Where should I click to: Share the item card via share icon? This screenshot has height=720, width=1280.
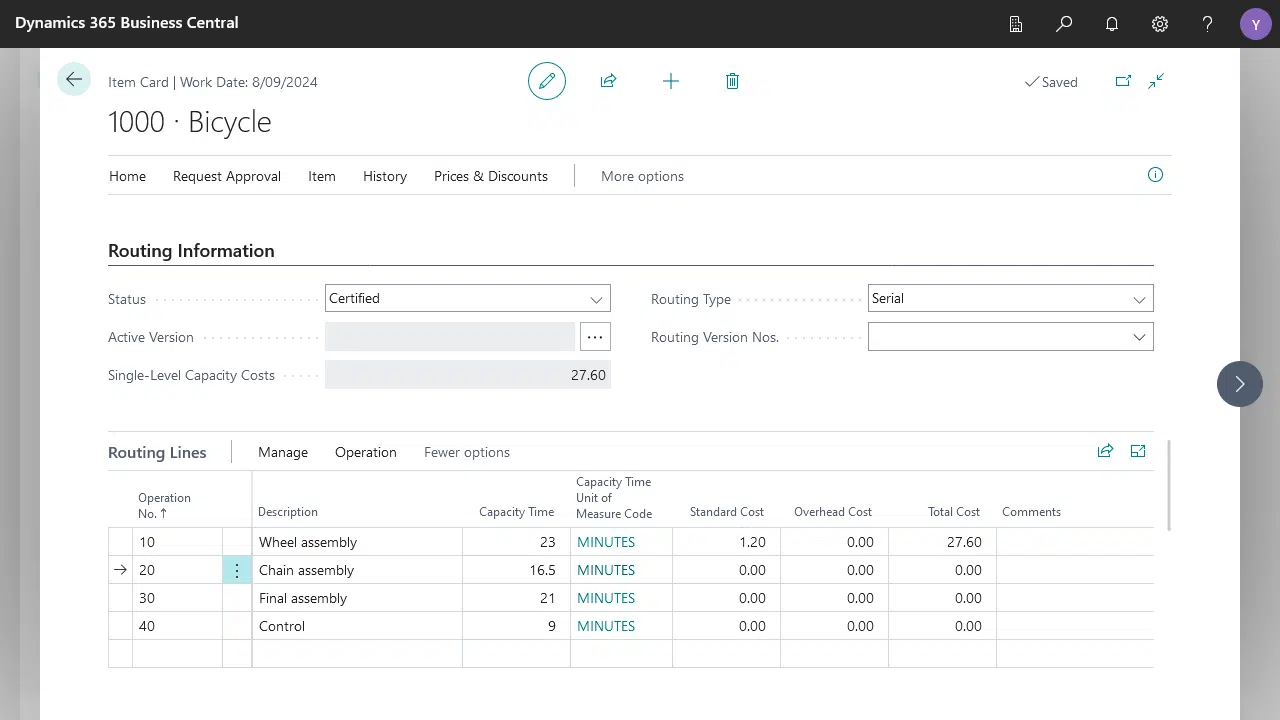click(608, 81)
